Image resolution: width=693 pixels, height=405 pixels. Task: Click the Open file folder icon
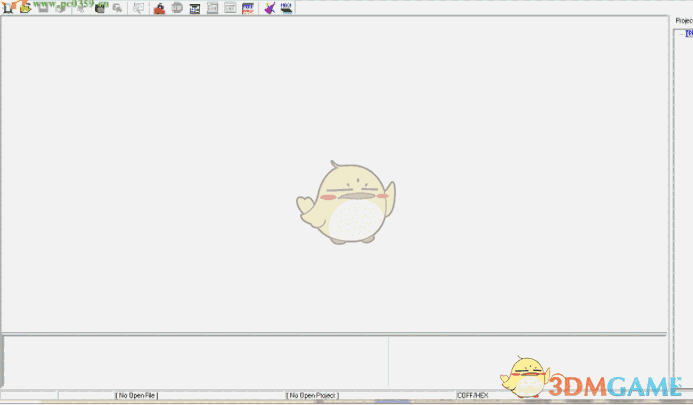point(25,8)
